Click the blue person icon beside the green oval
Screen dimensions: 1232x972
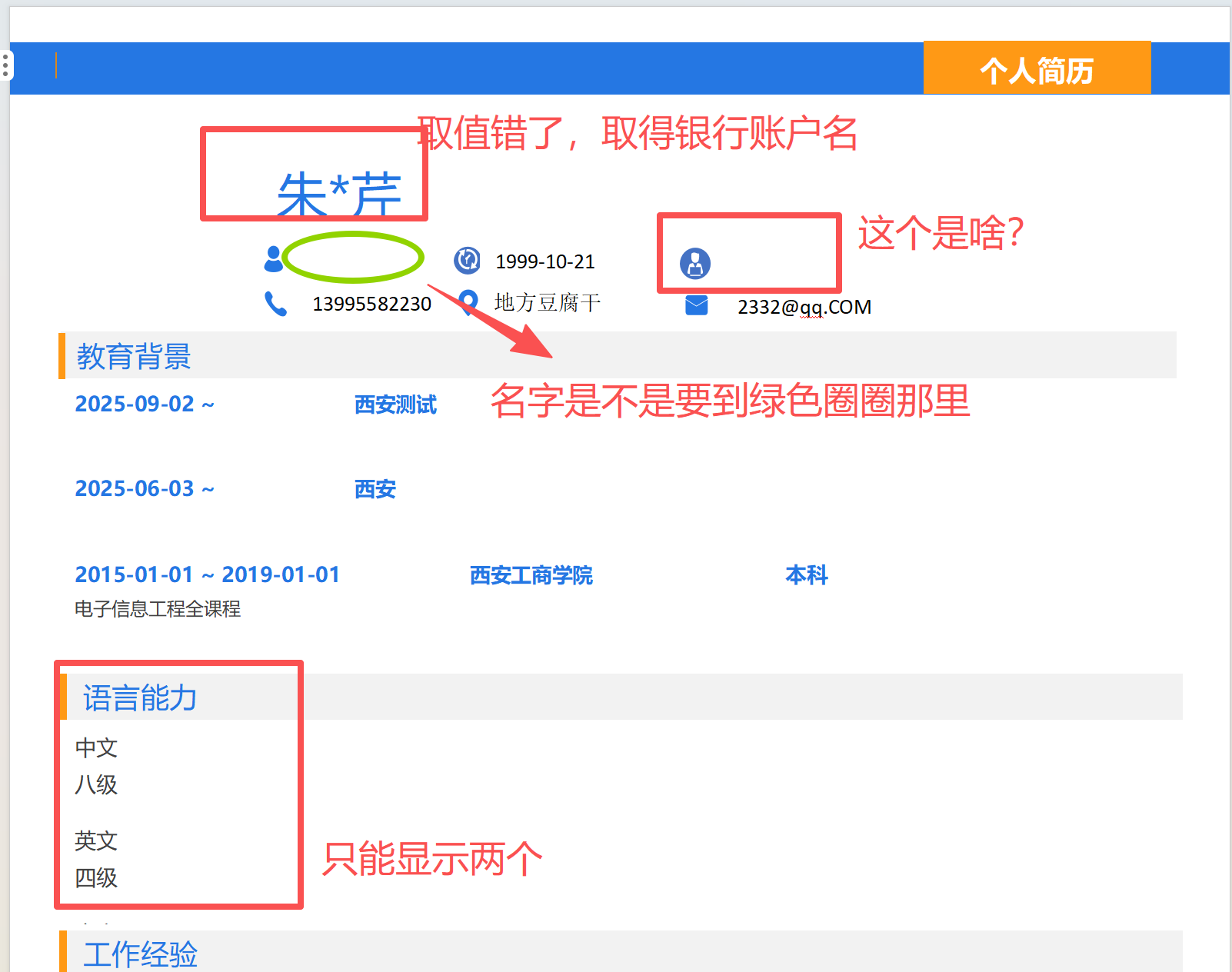(x=273, y=259)
